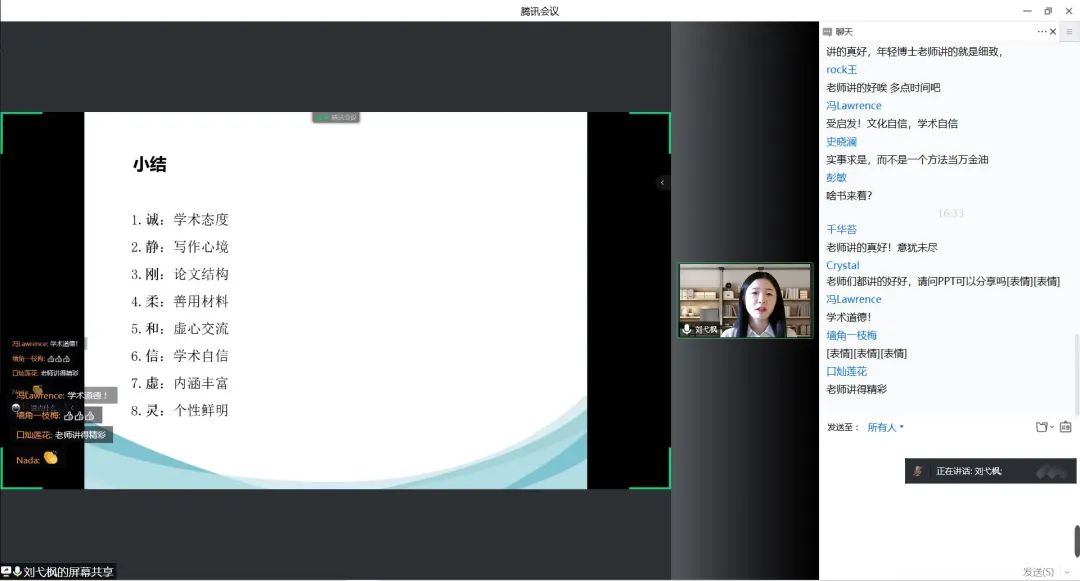This screenshot has width=1080, height=581.
Task: Close the chat panel with the X
Action: pyautogui.click(x=1053, y=32)
